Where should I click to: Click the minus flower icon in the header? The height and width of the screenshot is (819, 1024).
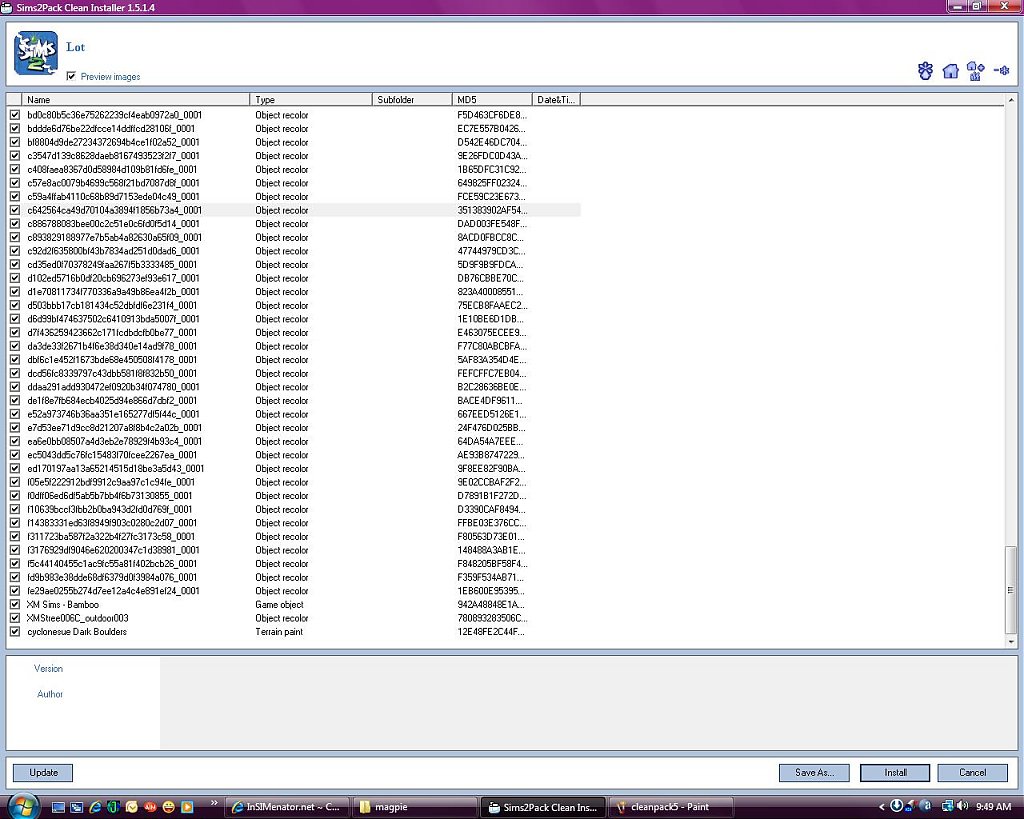(x=1001, y=71)
